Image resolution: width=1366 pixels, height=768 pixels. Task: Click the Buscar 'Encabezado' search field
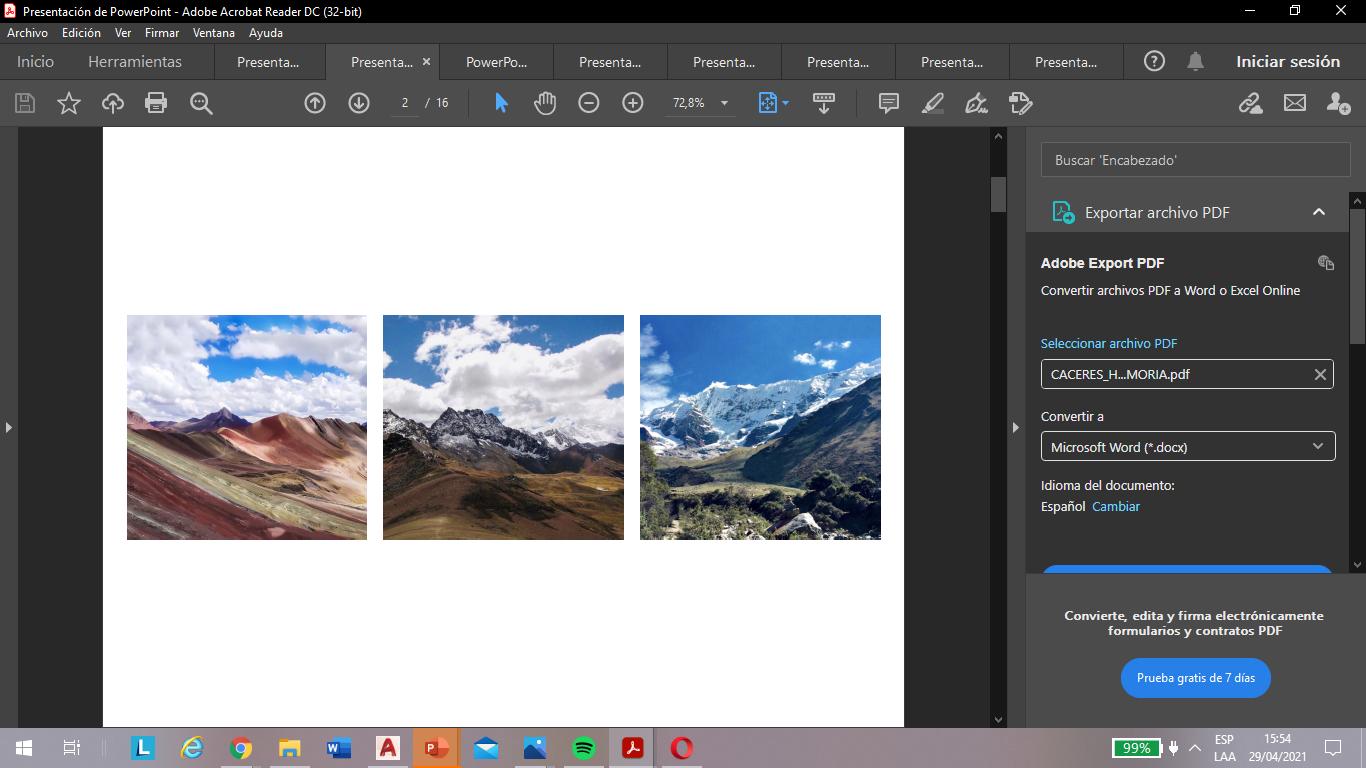click(1196, 160)
